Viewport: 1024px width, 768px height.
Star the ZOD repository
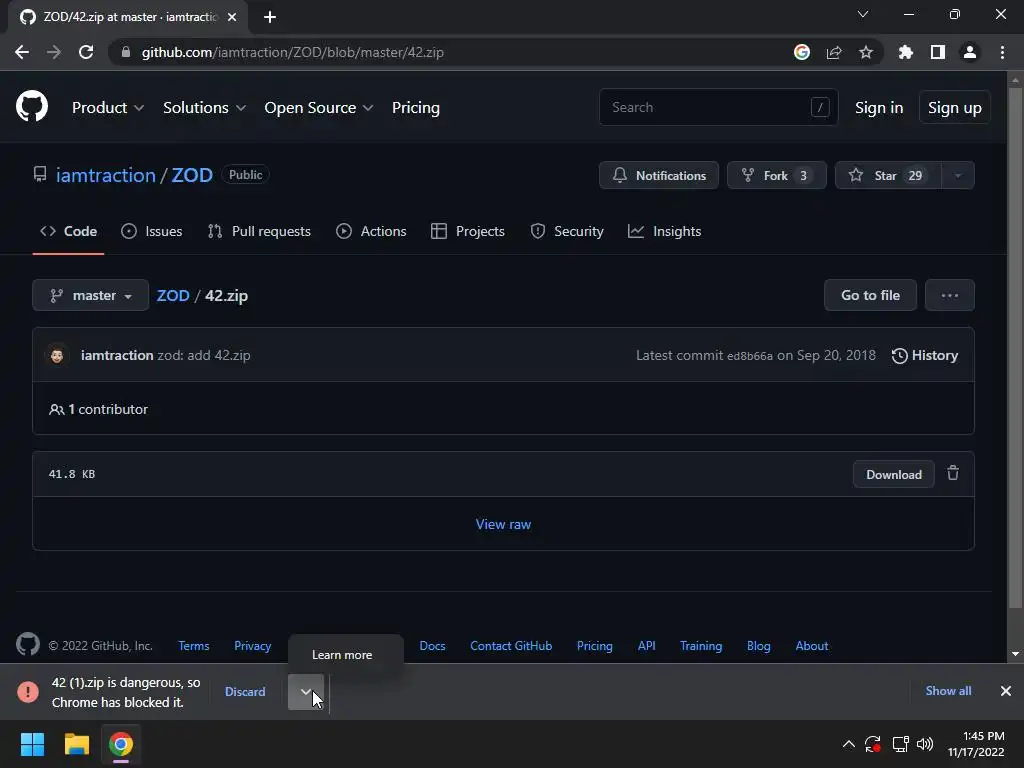[x=888, y=176]
